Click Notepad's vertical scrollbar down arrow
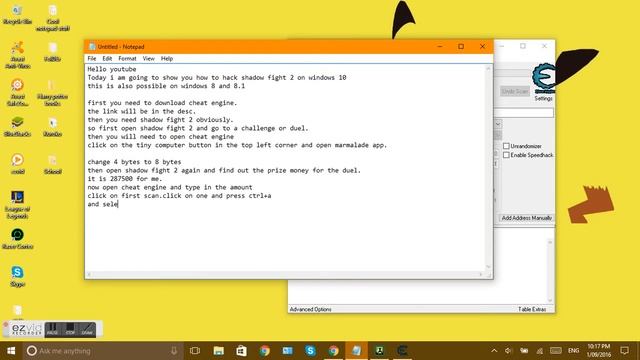The height and width of the screenshot is (360, 640). click(488, 267)
